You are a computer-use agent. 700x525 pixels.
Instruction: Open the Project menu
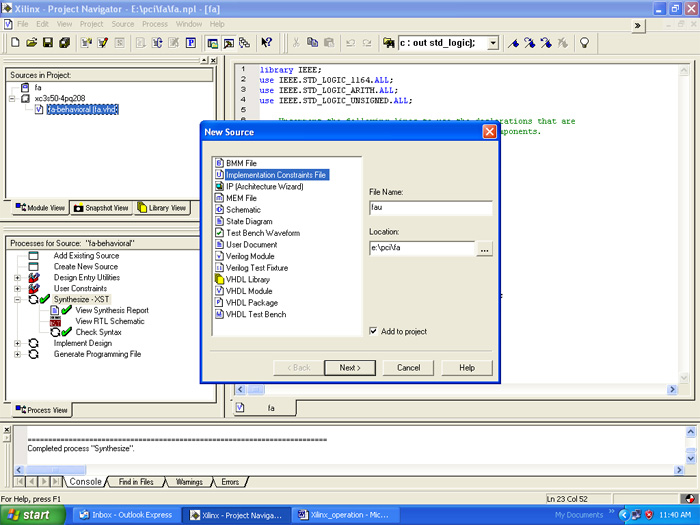(x=92, y=24)
